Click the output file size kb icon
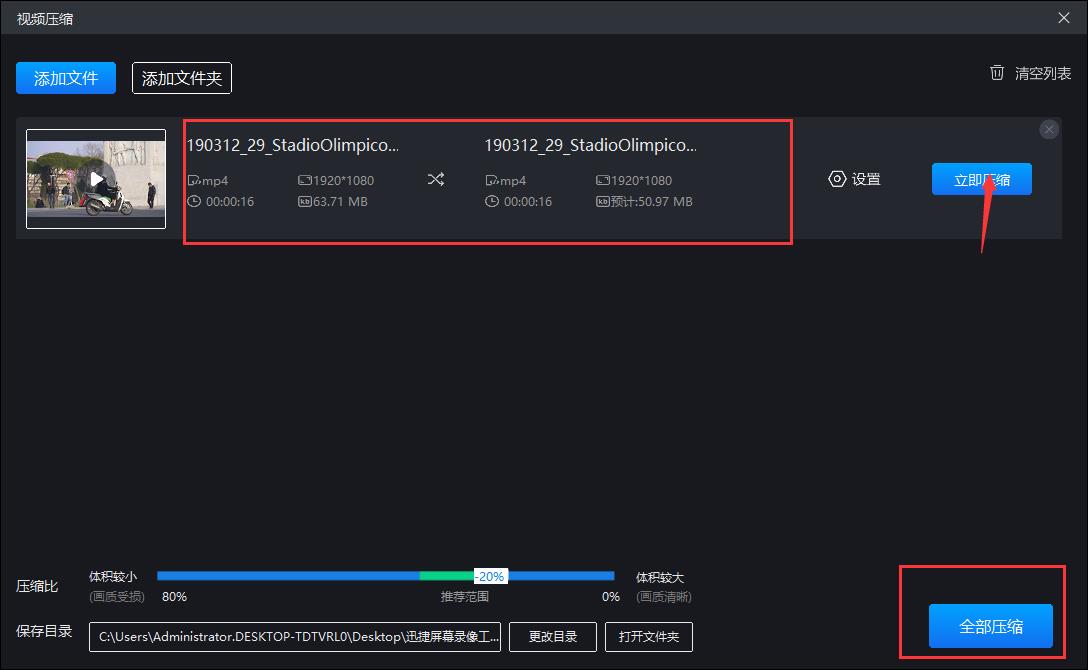This screenshot has height=670, width=1088. click(602, 202)
